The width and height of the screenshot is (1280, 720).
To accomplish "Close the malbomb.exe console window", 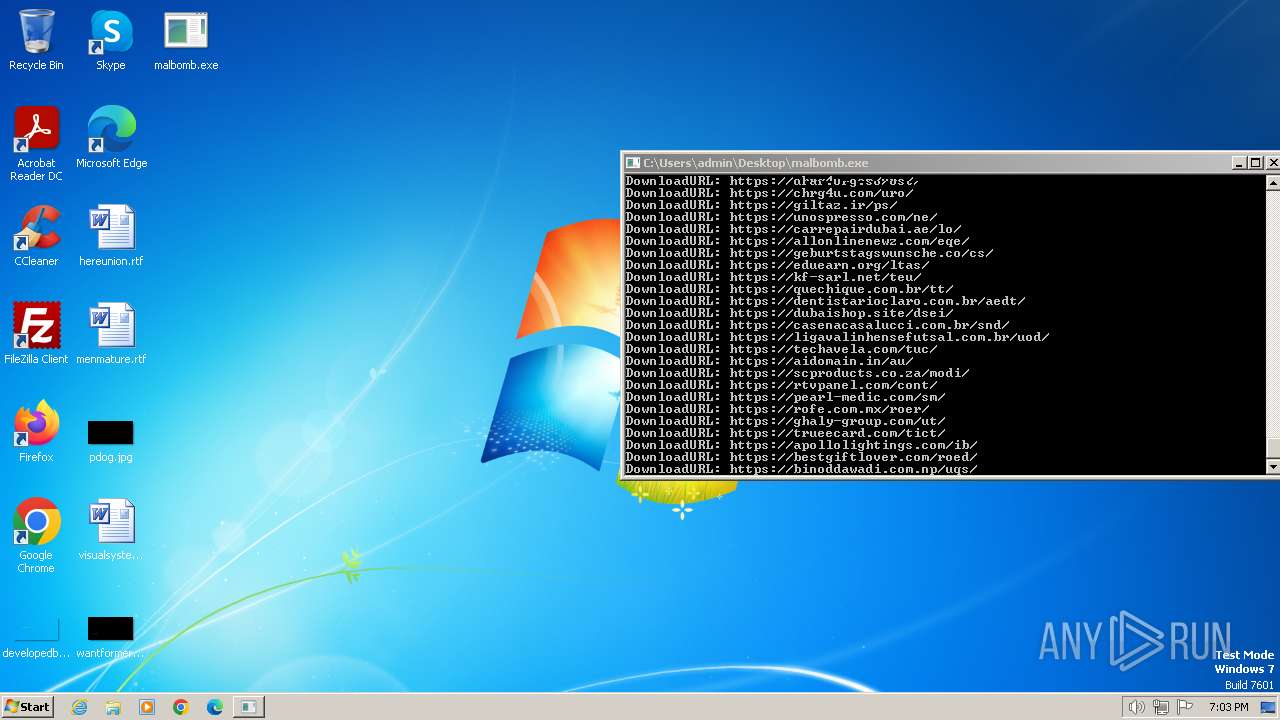I will [x=1272, y=163].
